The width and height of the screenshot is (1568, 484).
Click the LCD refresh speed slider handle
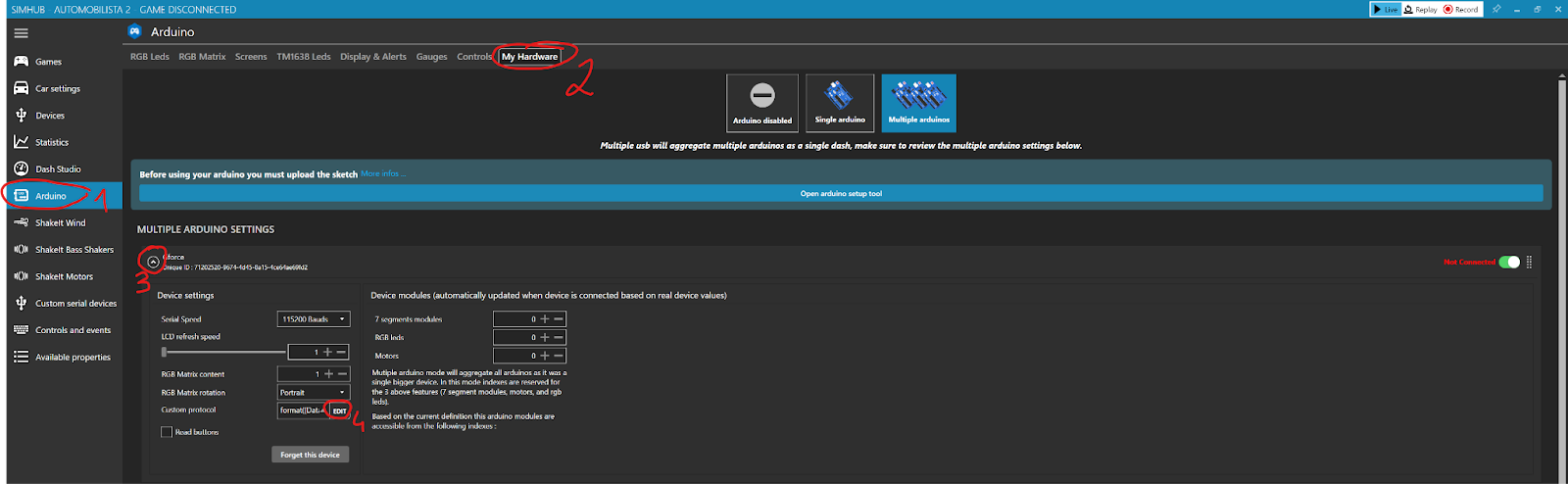coord(165,352)
